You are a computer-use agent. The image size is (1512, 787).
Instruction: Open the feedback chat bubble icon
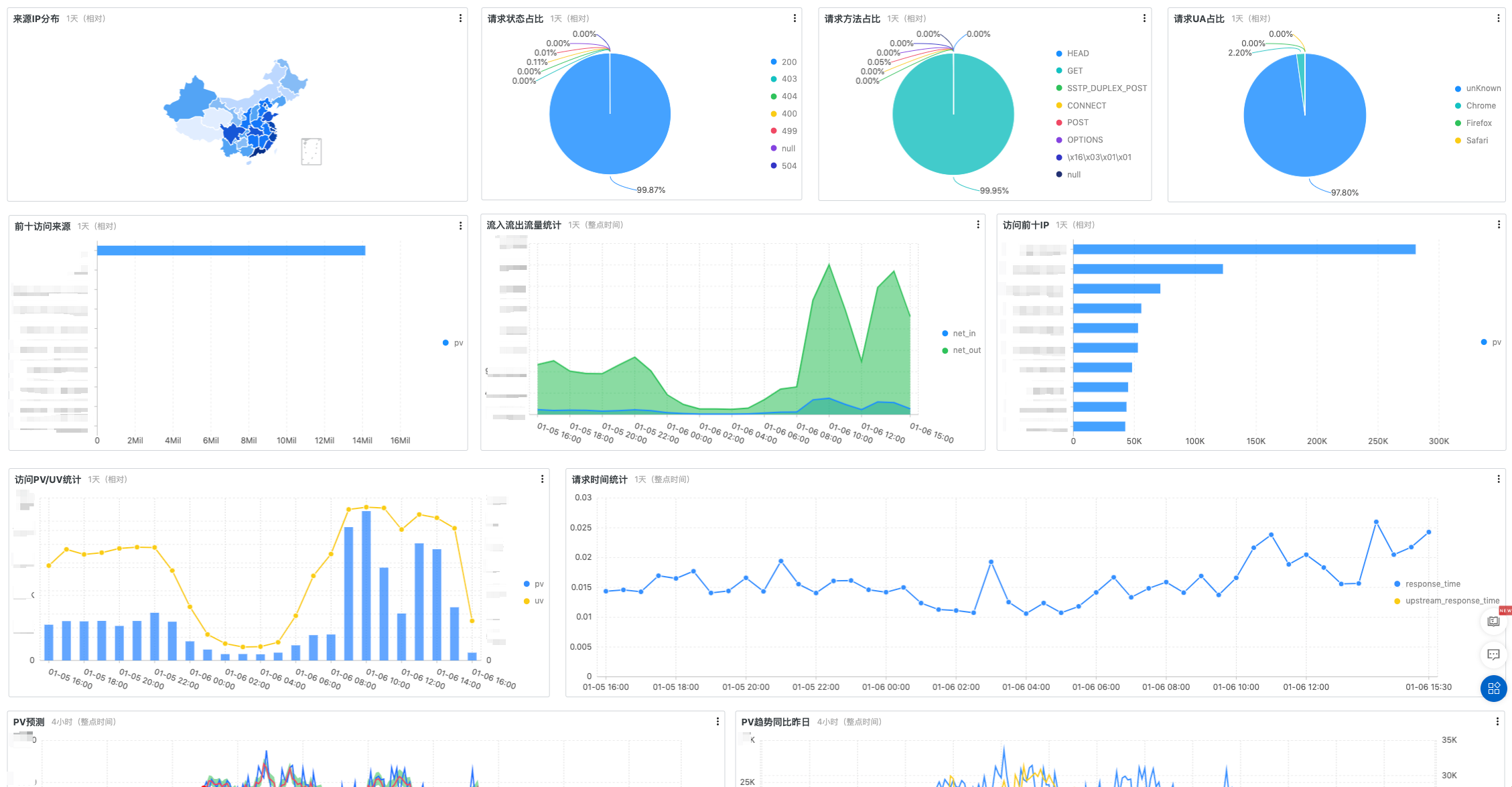point(1493,654)
